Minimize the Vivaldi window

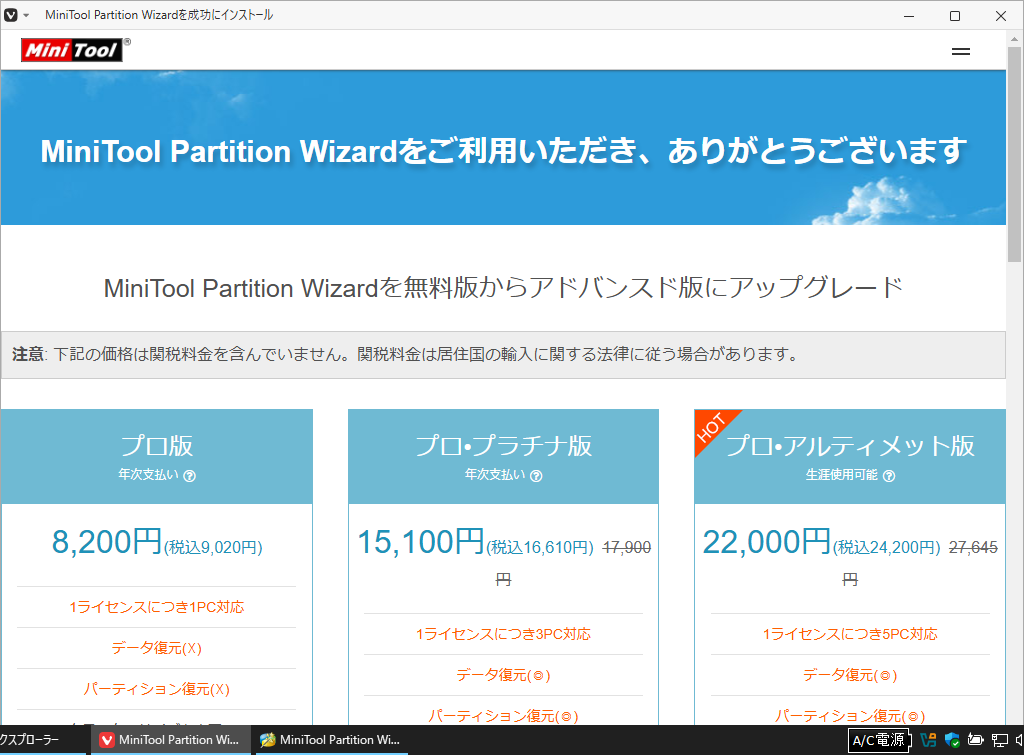pyautogui.click(x=908, y=16)
